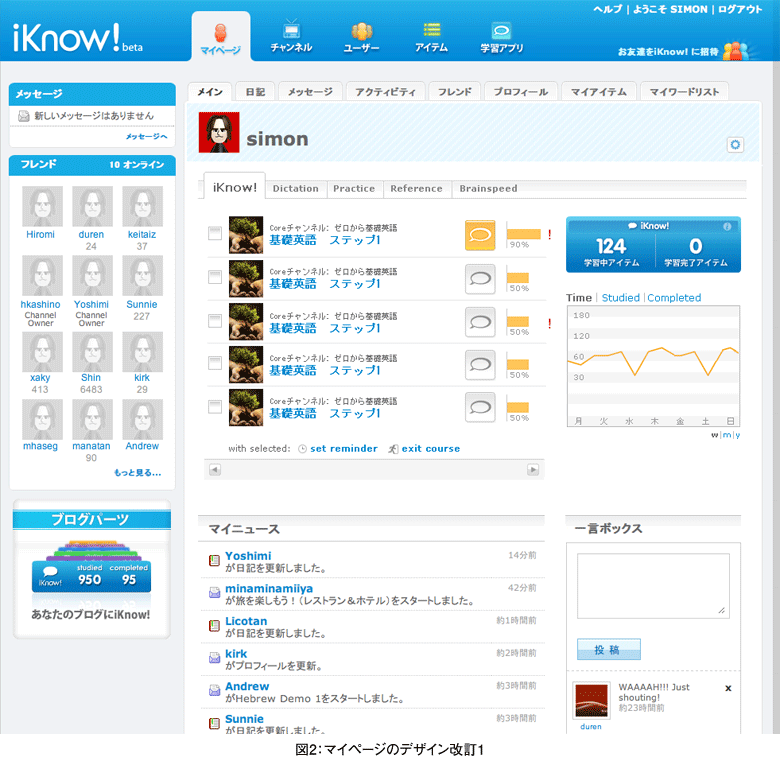Click the ブログパーツ widget banner

click(x=92, y=519)
